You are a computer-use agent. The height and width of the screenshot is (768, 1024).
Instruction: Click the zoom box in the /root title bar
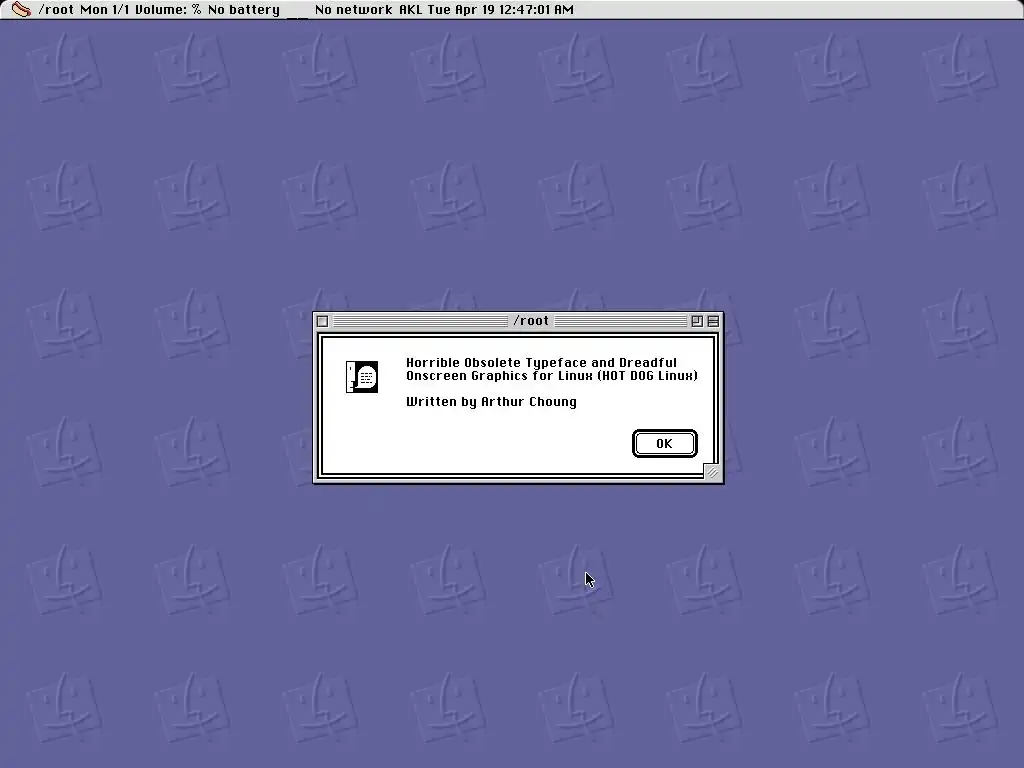[x=697, y=321]
